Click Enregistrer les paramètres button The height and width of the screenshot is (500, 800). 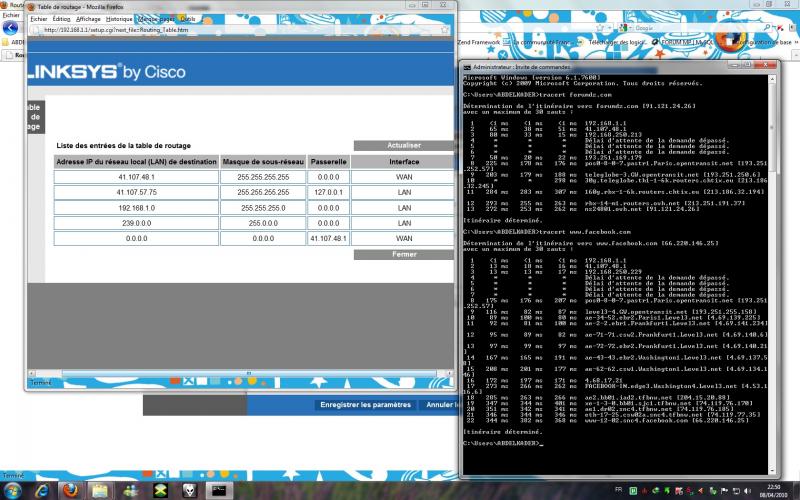click(x=365, y=405)
